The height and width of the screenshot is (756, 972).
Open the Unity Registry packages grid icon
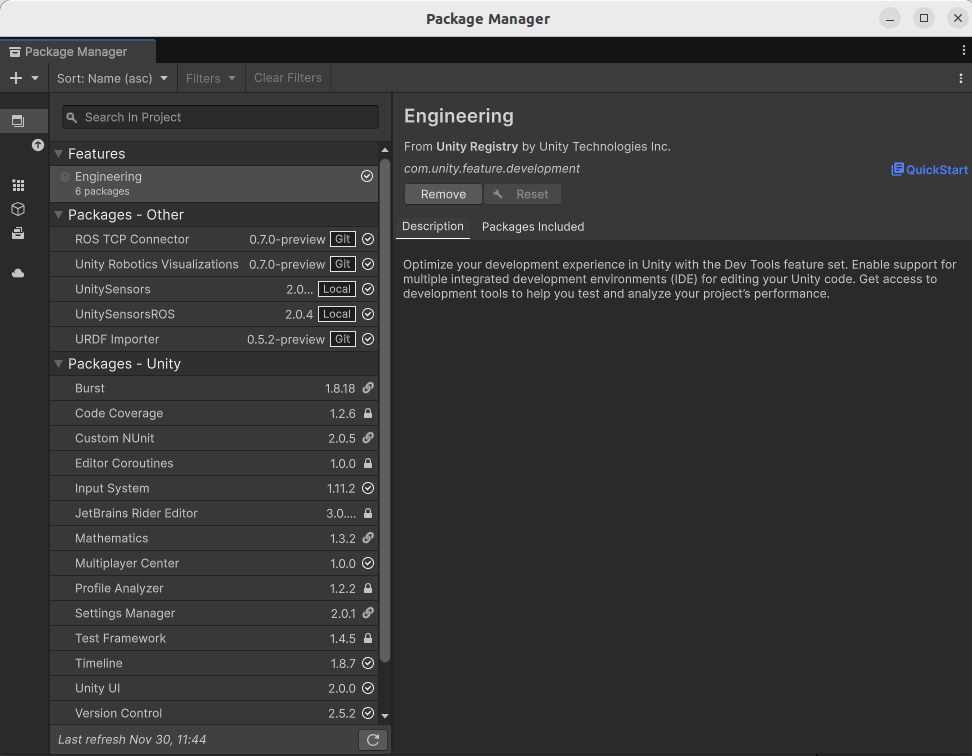(x=18, y=185)
